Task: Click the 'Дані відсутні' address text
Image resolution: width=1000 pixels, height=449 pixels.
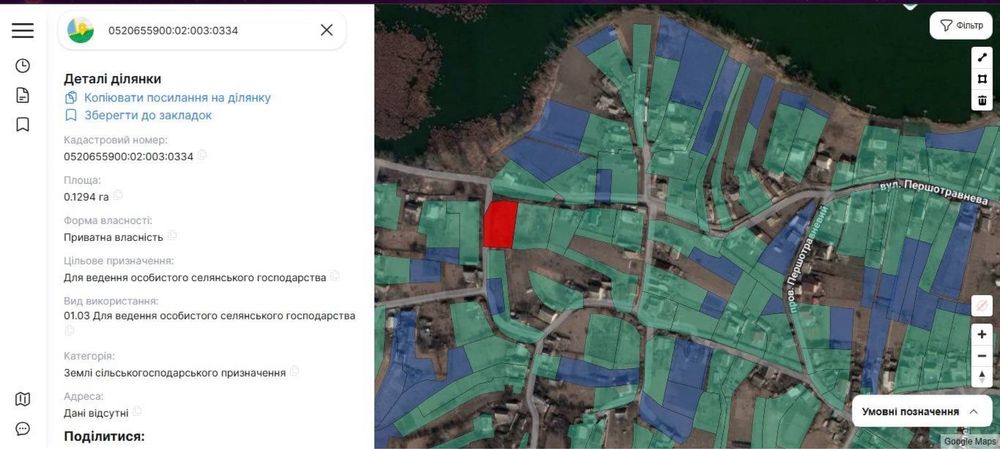Action: click(x=96, y=413)
